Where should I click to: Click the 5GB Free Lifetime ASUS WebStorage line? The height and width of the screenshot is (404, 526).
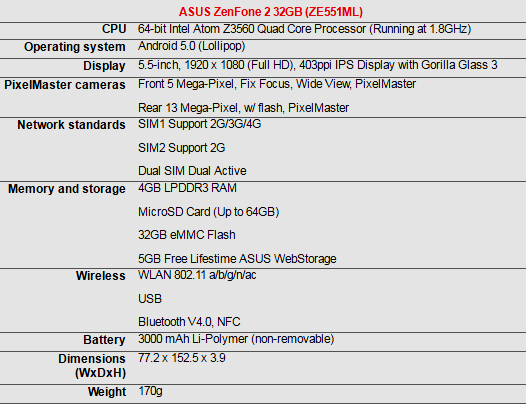[x=237, y=259]
